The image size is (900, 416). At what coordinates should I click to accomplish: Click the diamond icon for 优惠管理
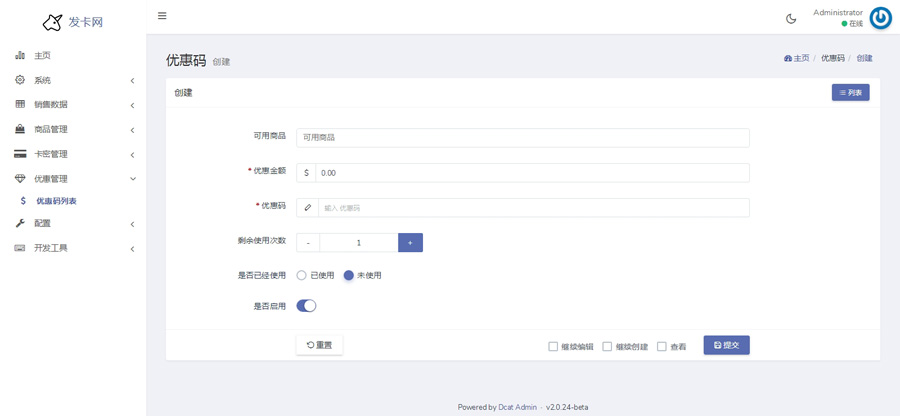[x=20, y=179]
